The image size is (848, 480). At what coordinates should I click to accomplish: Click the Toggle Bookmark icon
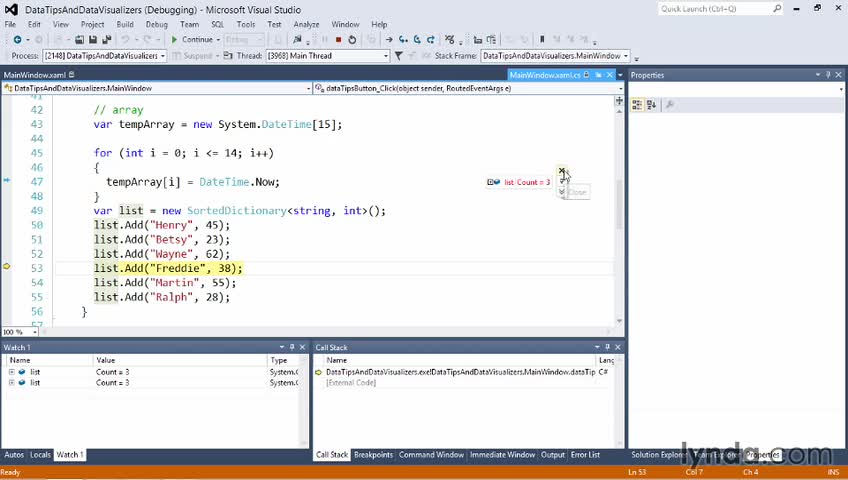pos(542,39)
